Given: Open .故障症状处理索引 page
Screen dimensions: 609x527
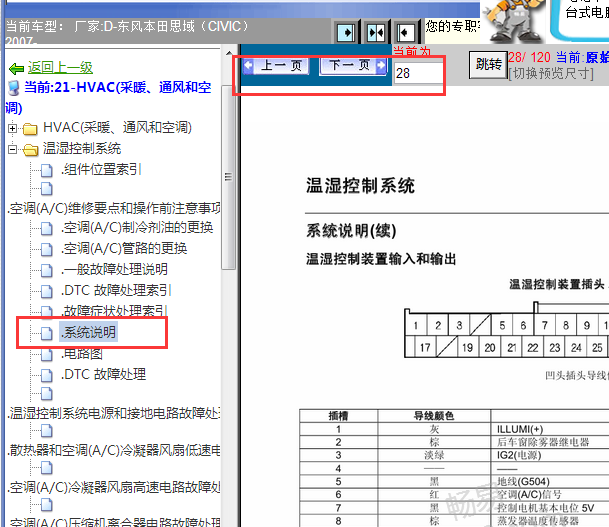Looking at the screenshot, I should tap(114, 311).
